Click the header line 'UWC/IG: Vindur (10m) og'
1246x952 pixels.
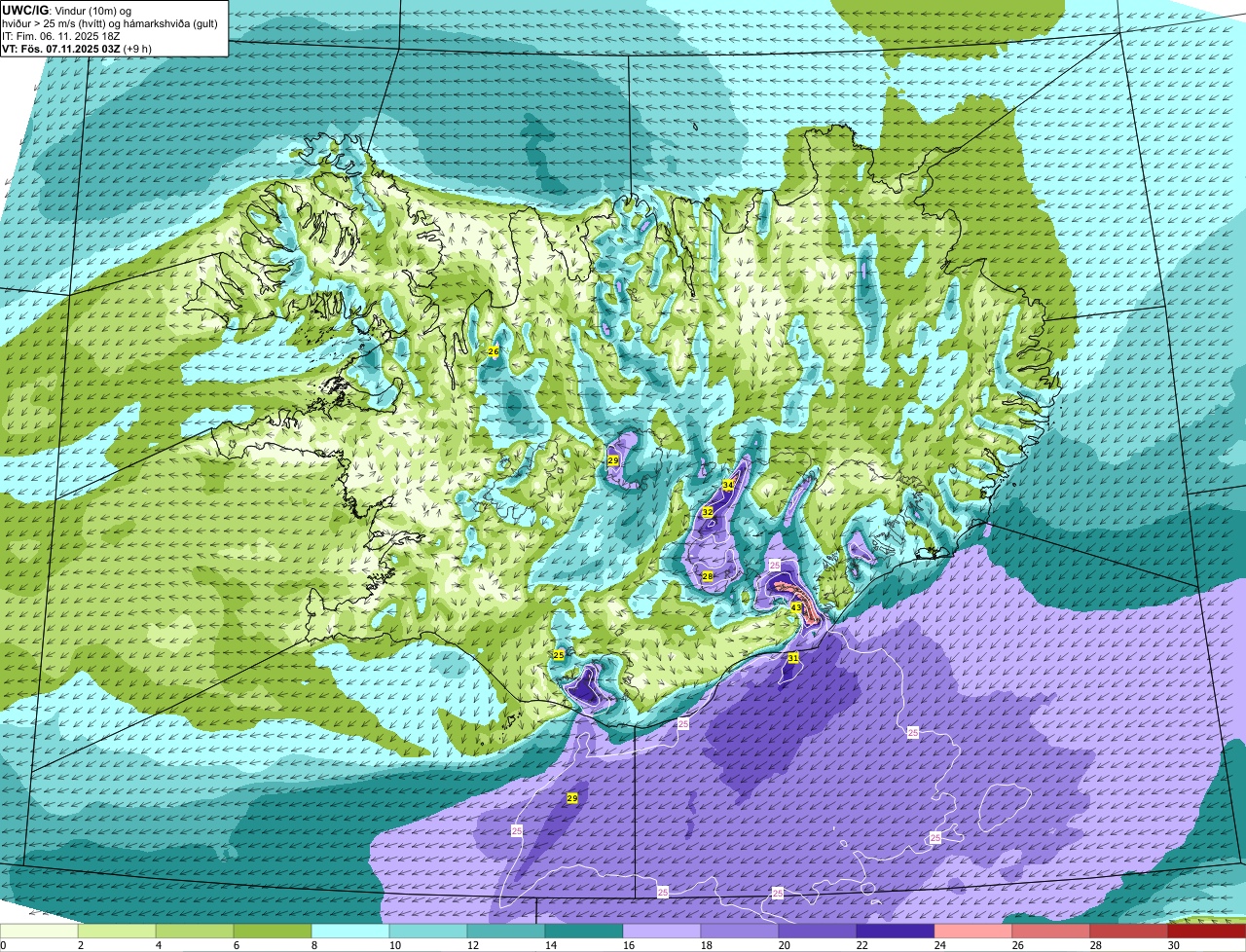[x=67, y=10]
